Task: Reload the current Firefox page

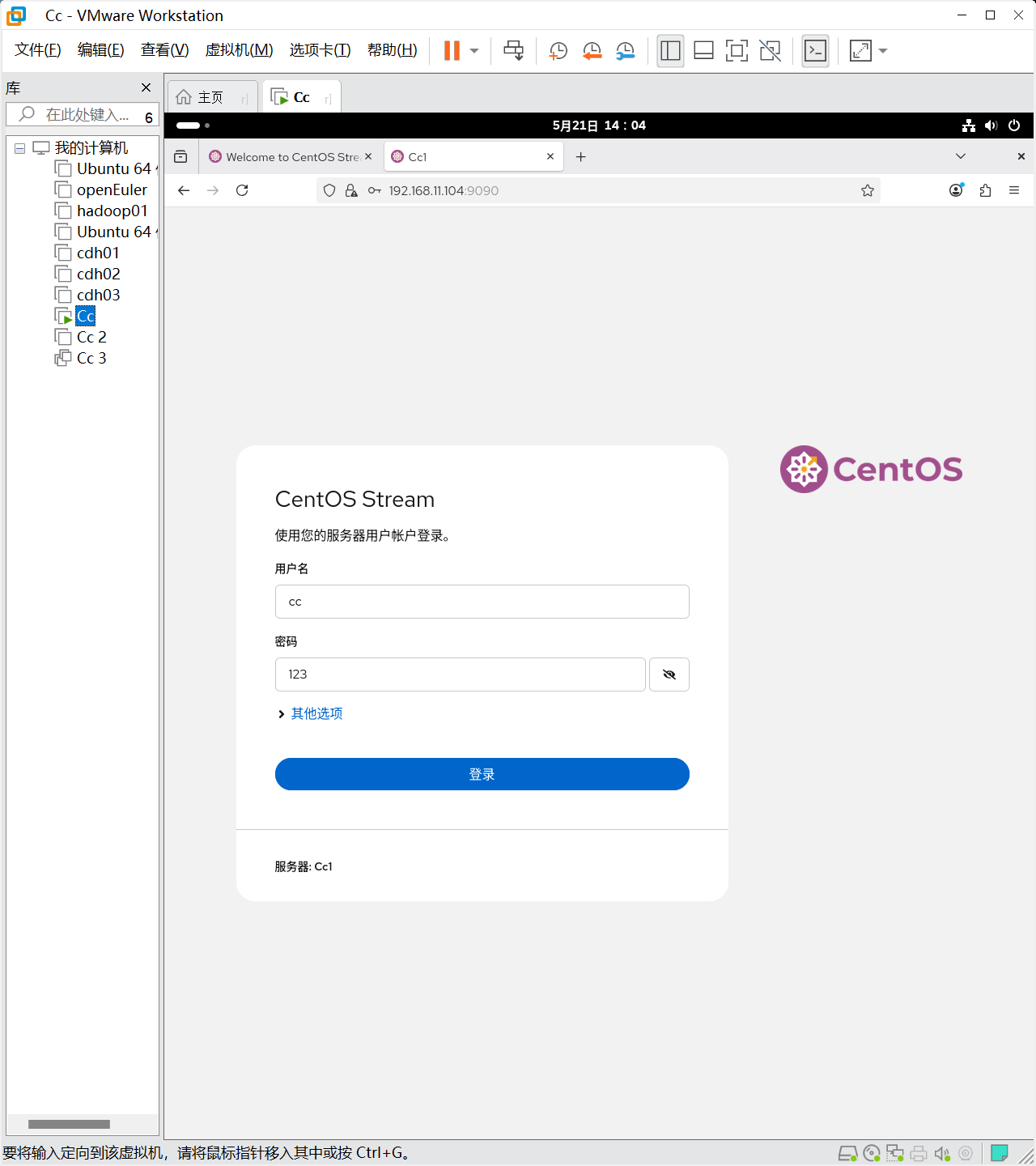Action: click(242, 190)
